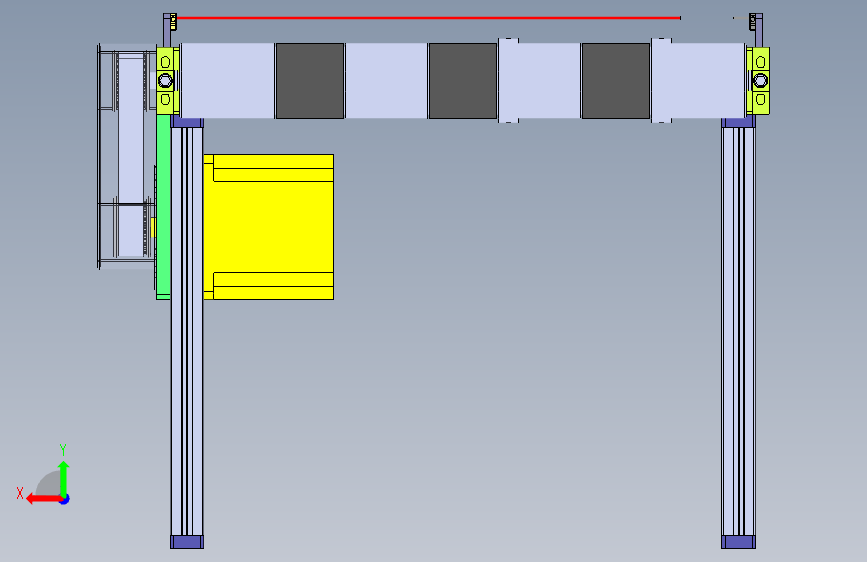
Task: Pick the green mounting plate
Action: (163, 206)
